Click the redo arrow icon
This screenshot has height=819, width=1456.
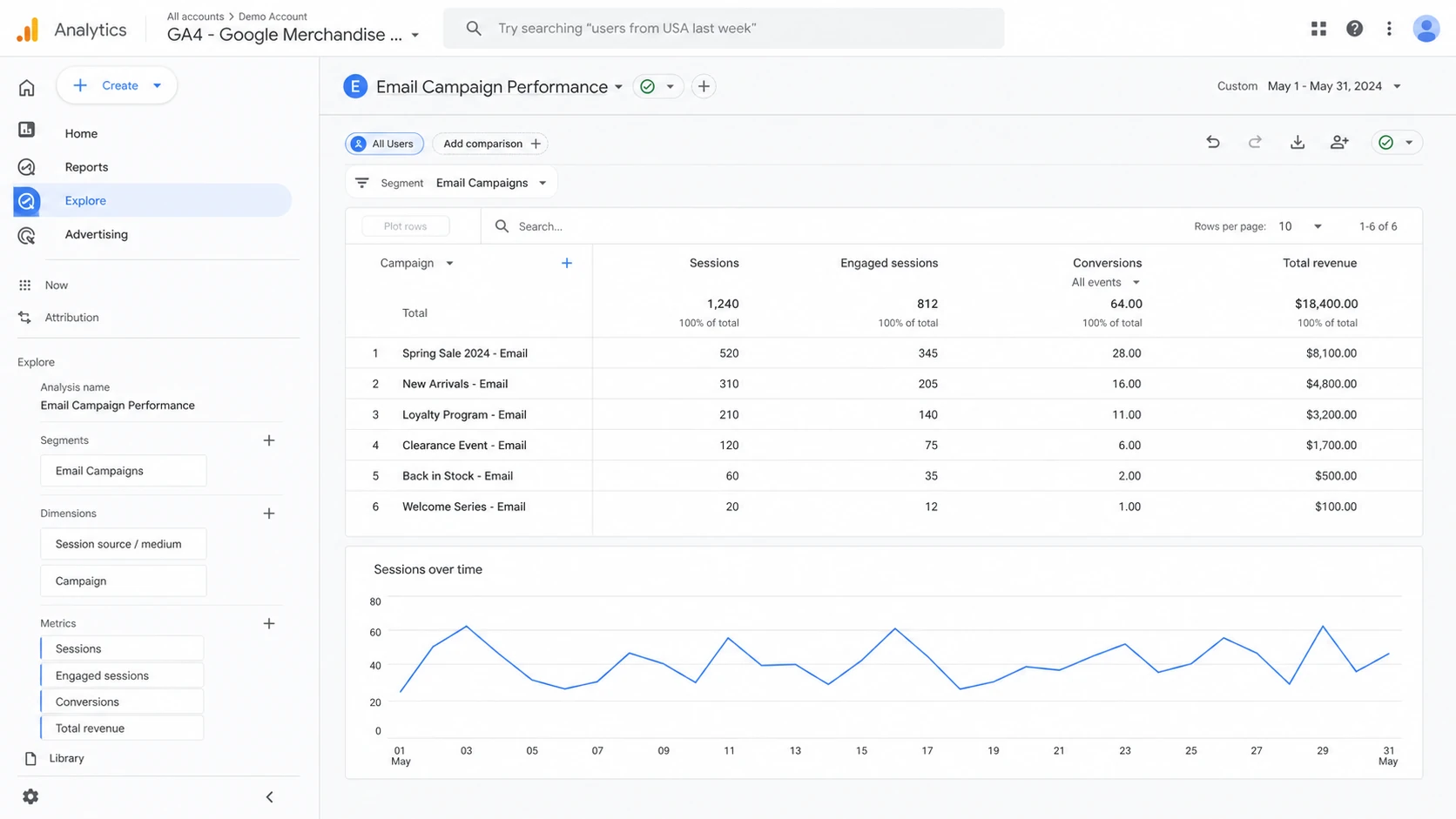pos(1255,142)
